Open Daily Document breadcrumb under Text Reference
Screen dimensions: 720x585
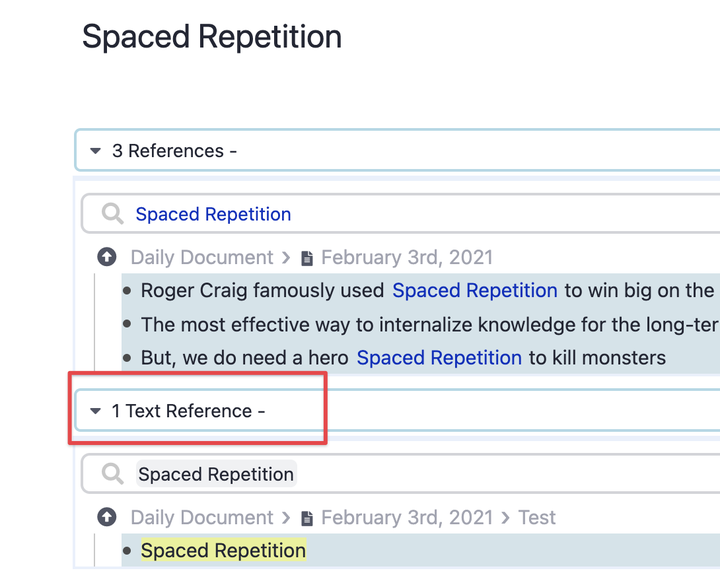point(202,518)
